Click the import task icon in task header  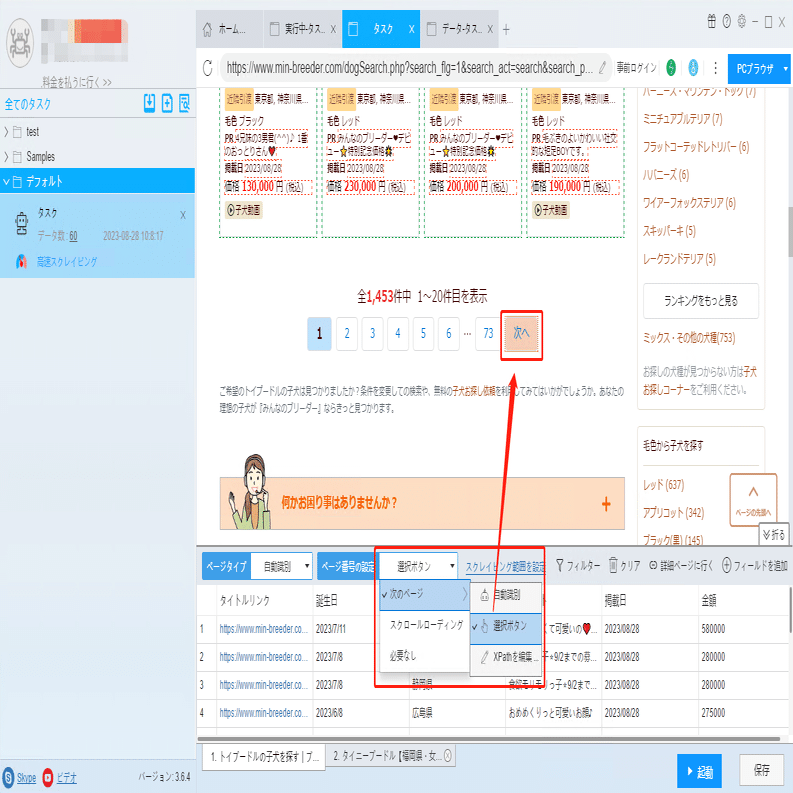point(149,103)
